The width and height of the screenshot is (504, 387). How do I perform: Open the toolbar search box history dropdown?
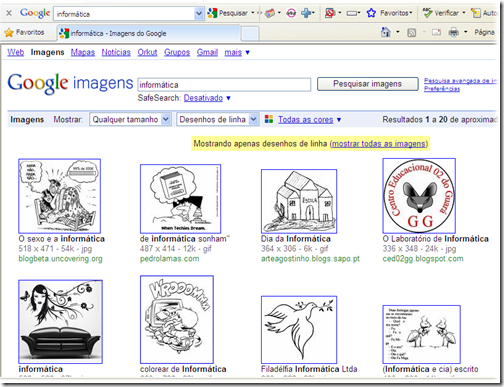199,14
